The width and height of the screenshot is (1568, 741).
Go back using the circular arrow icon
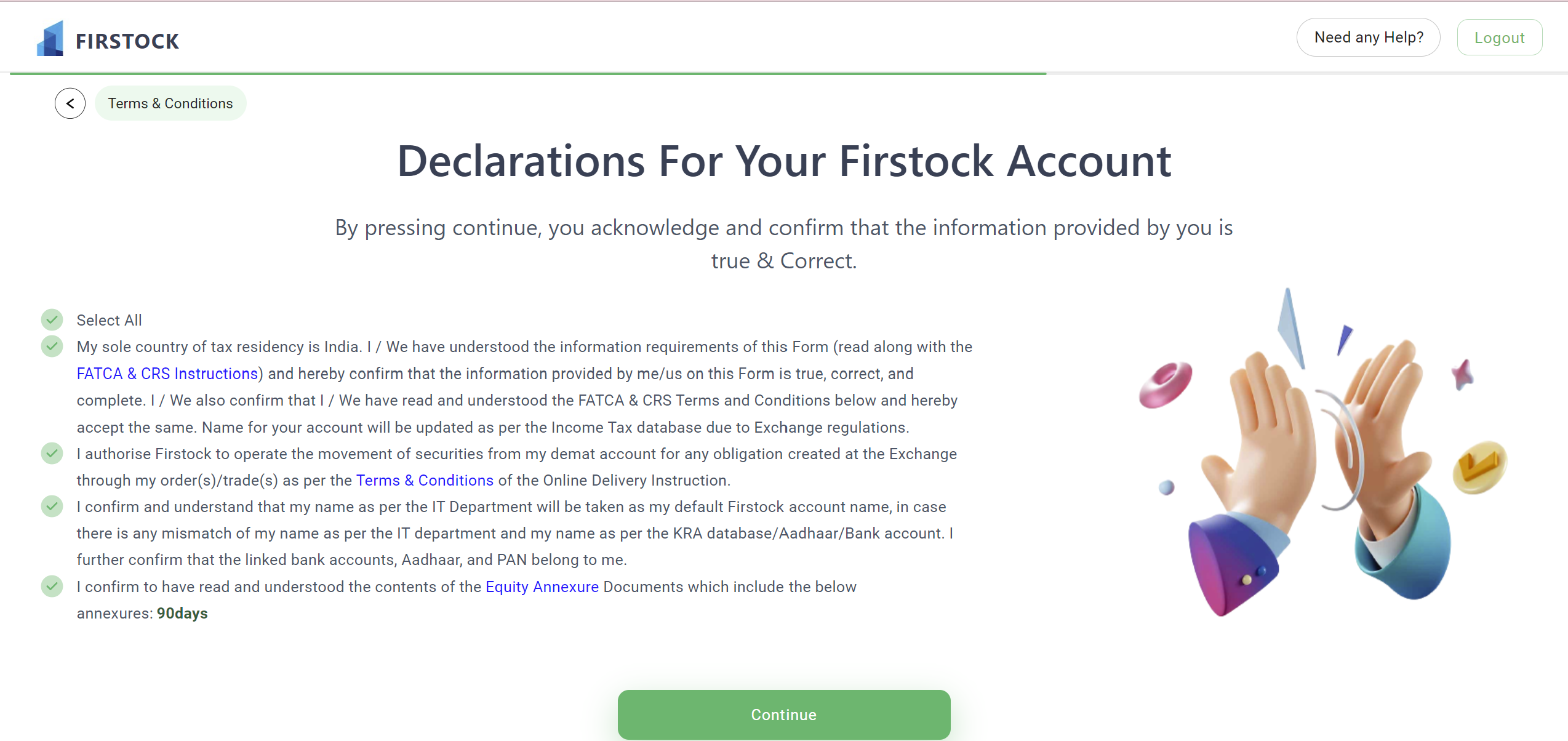pos(70,103)
